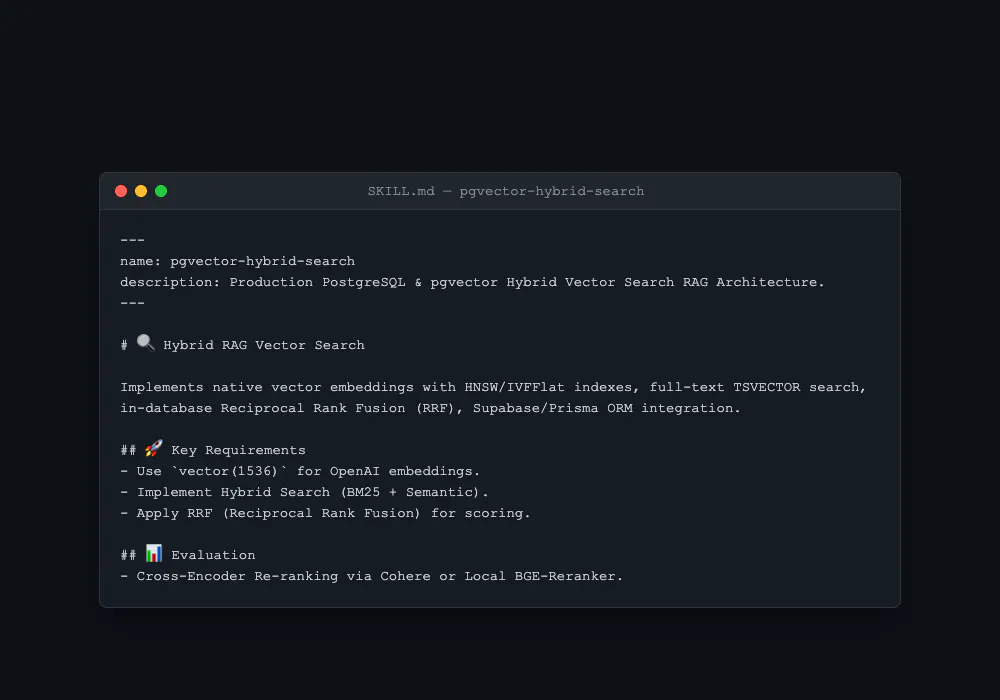Viewport: 1000px width, 700px height.
Task: Click the Supabase/Prisma ORM integration text
Action: 607,409
